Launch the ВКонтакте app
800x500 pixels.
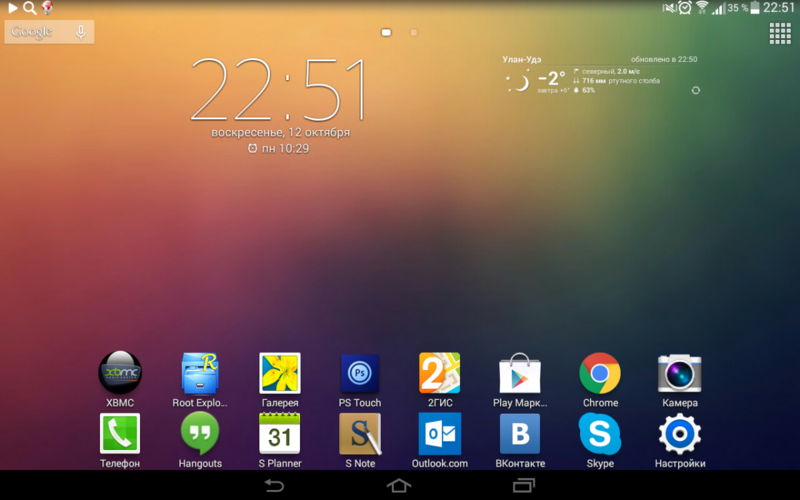519,434
